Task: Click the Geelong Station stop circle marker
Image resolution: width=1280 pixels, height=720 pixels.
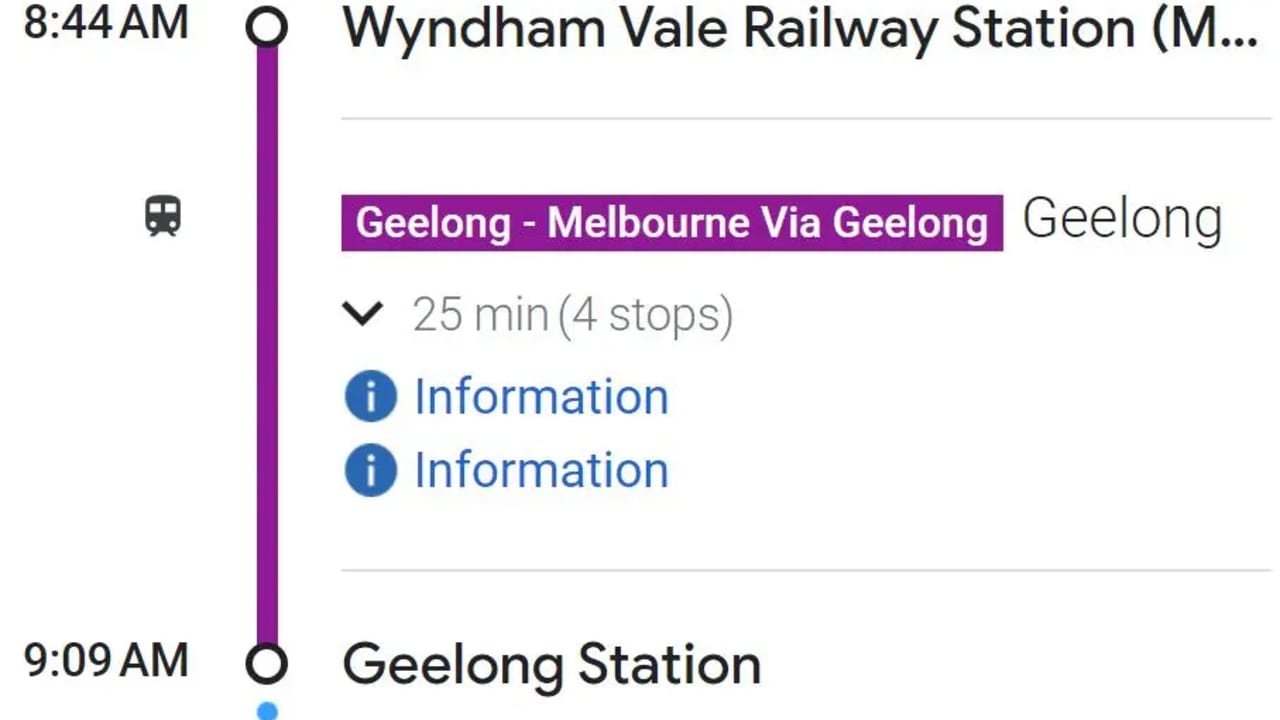Action: pos(266,663)
